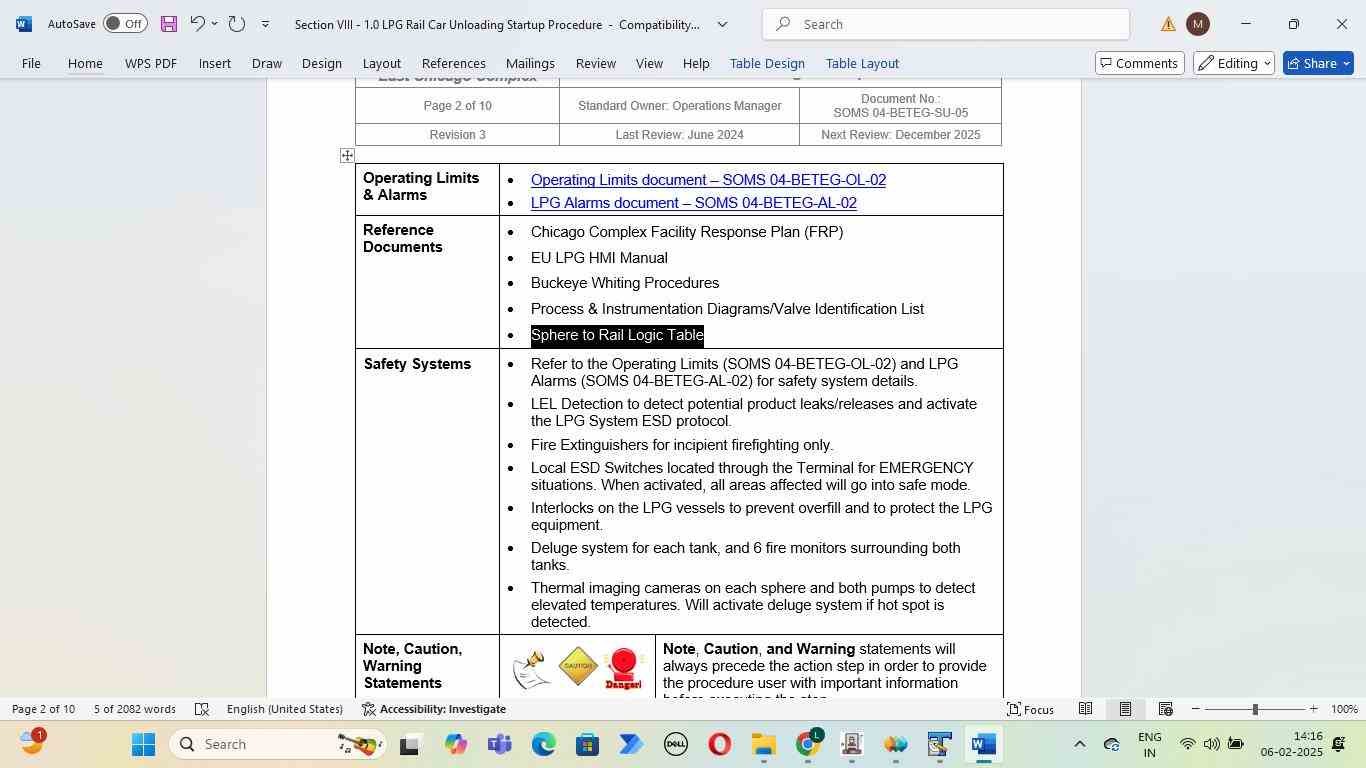This screenshot has height=768, width=1366.
Task: Click the zoom slider handle
Action: pos(1255,709)
